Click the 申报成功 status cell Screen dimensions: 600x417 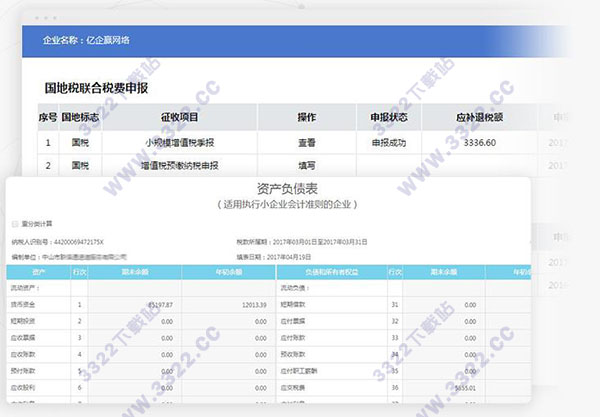coord(389,143)
